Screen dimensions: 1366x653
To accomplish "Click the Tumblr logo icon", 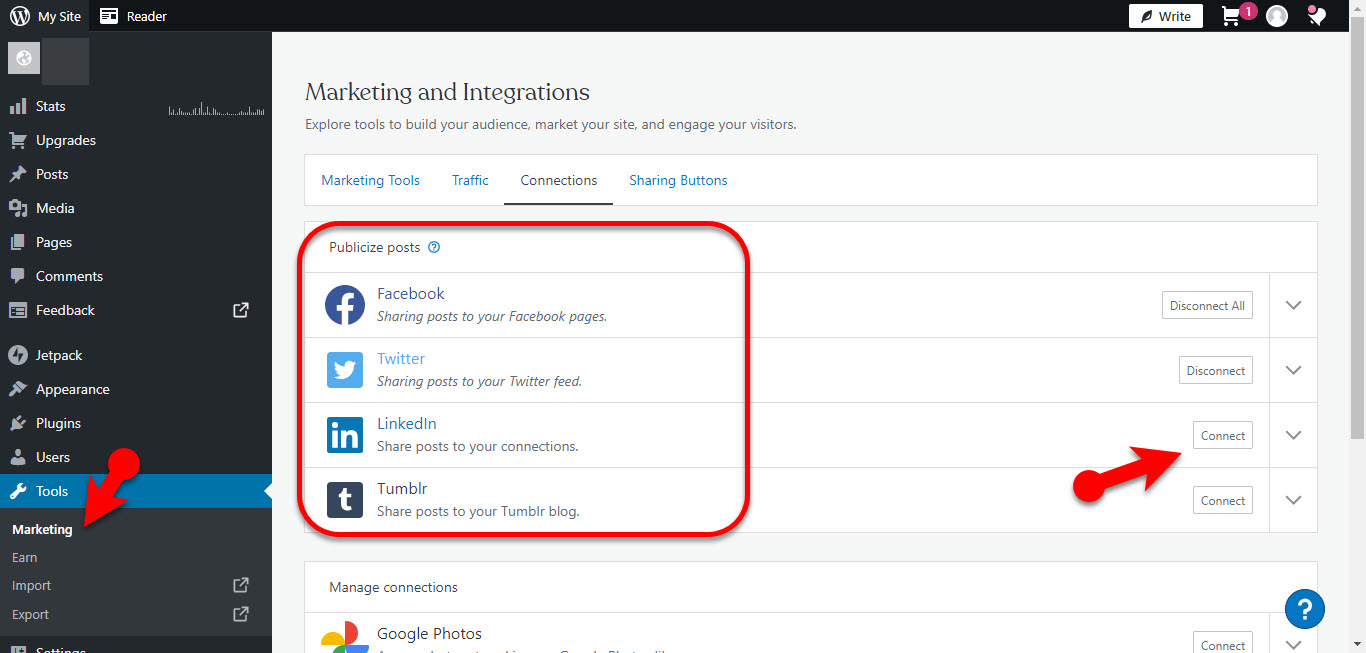I will point(345,500).
